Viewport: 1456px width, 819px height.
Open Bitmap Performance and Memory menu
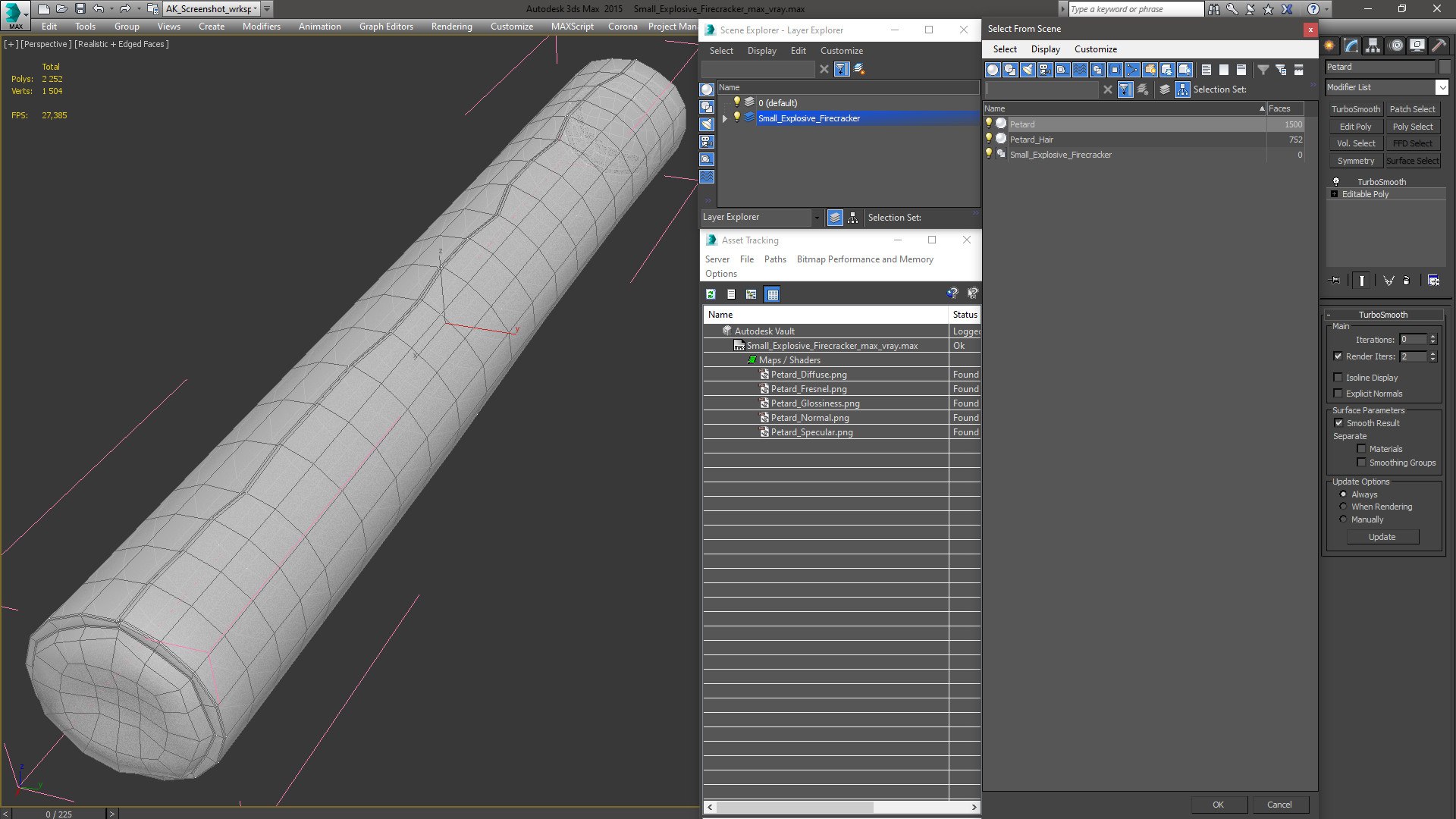[x=864, y=259]
